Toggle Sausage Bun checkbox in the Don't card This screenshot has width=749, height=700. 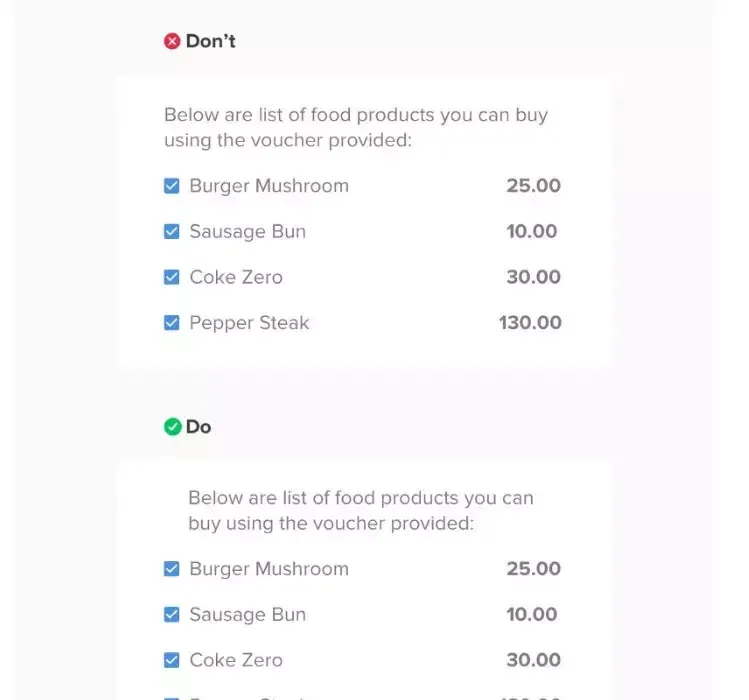(172, 232)
